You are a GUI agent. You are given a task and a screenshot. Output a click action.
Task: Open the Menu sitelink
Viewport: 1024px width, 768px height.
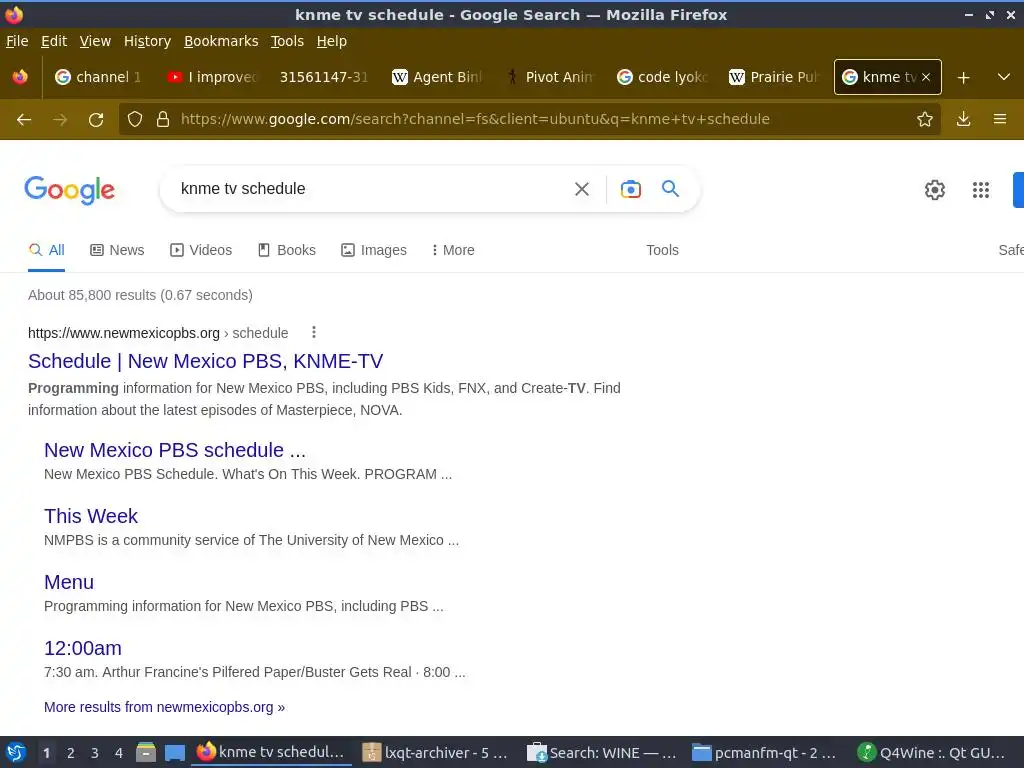point(69,582)
